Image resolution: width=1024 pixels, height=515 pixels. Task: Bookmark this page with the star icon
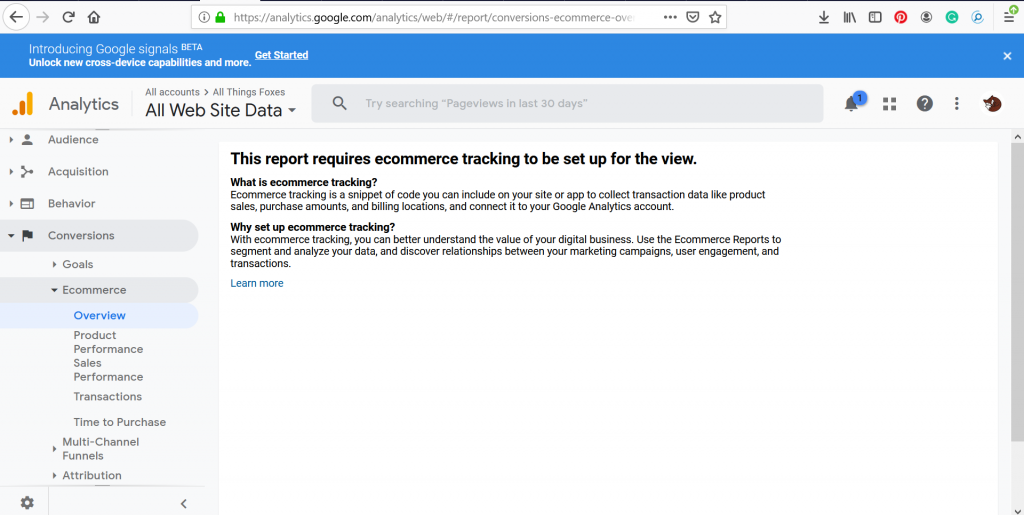click(x=715, y=18)
